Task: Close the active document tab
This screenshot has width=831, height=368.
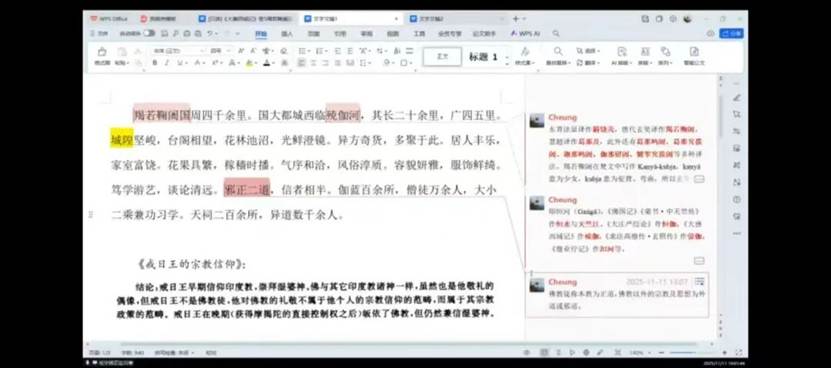Action: pos(396,19)
